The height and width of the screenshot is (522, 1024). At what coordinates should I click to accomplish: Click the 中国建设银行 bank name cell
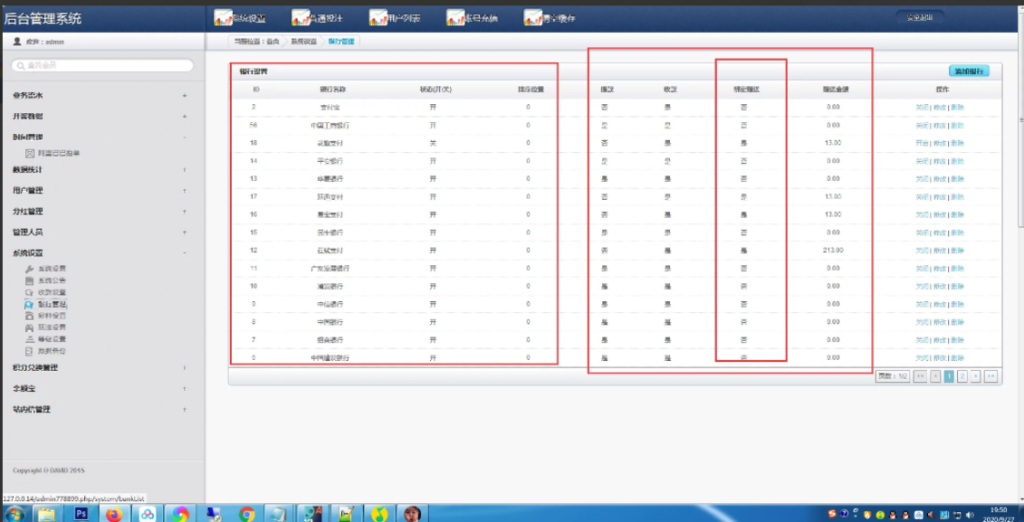tap(328, 357)
